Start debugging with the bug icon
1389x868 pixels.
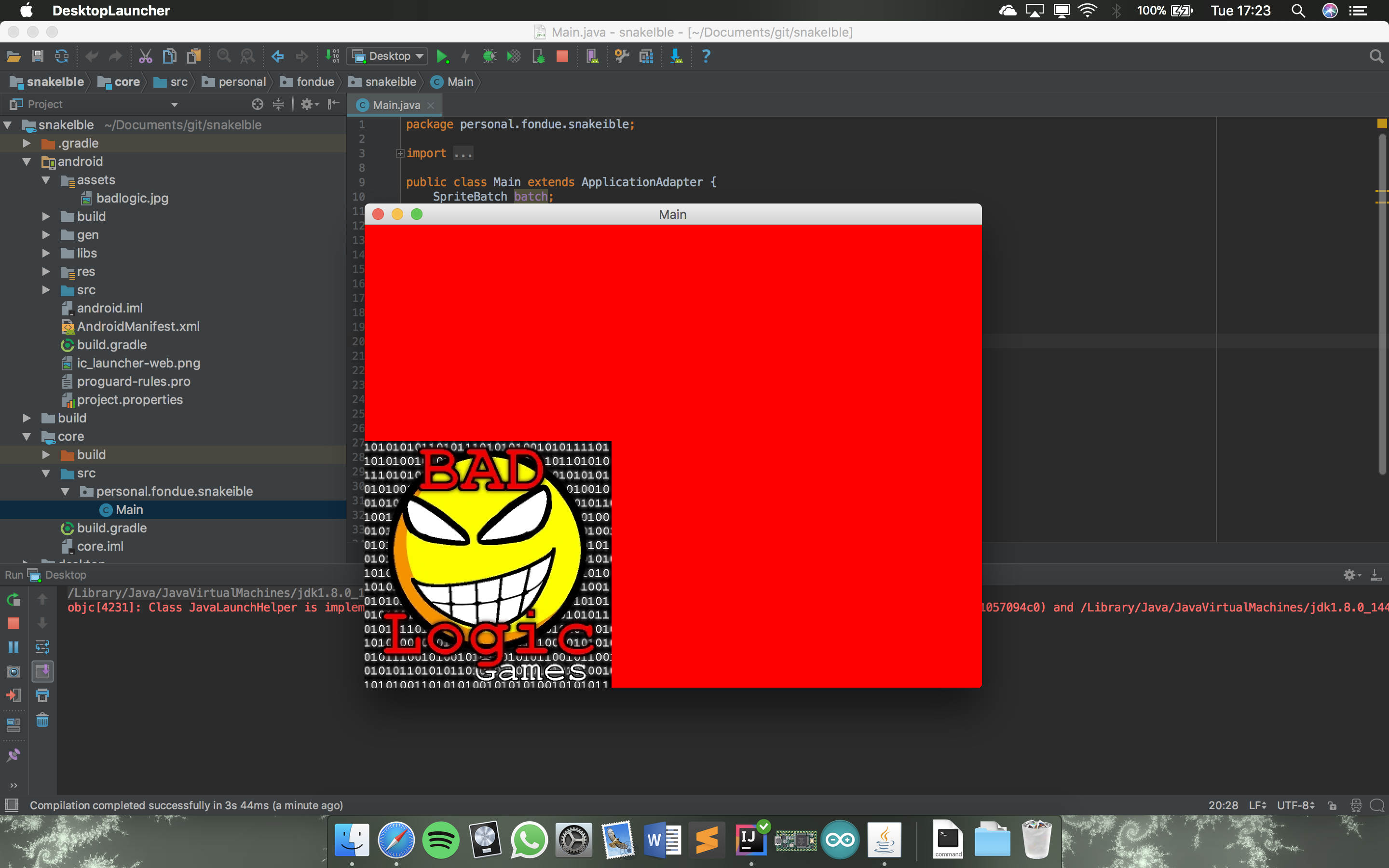[489, 56]
